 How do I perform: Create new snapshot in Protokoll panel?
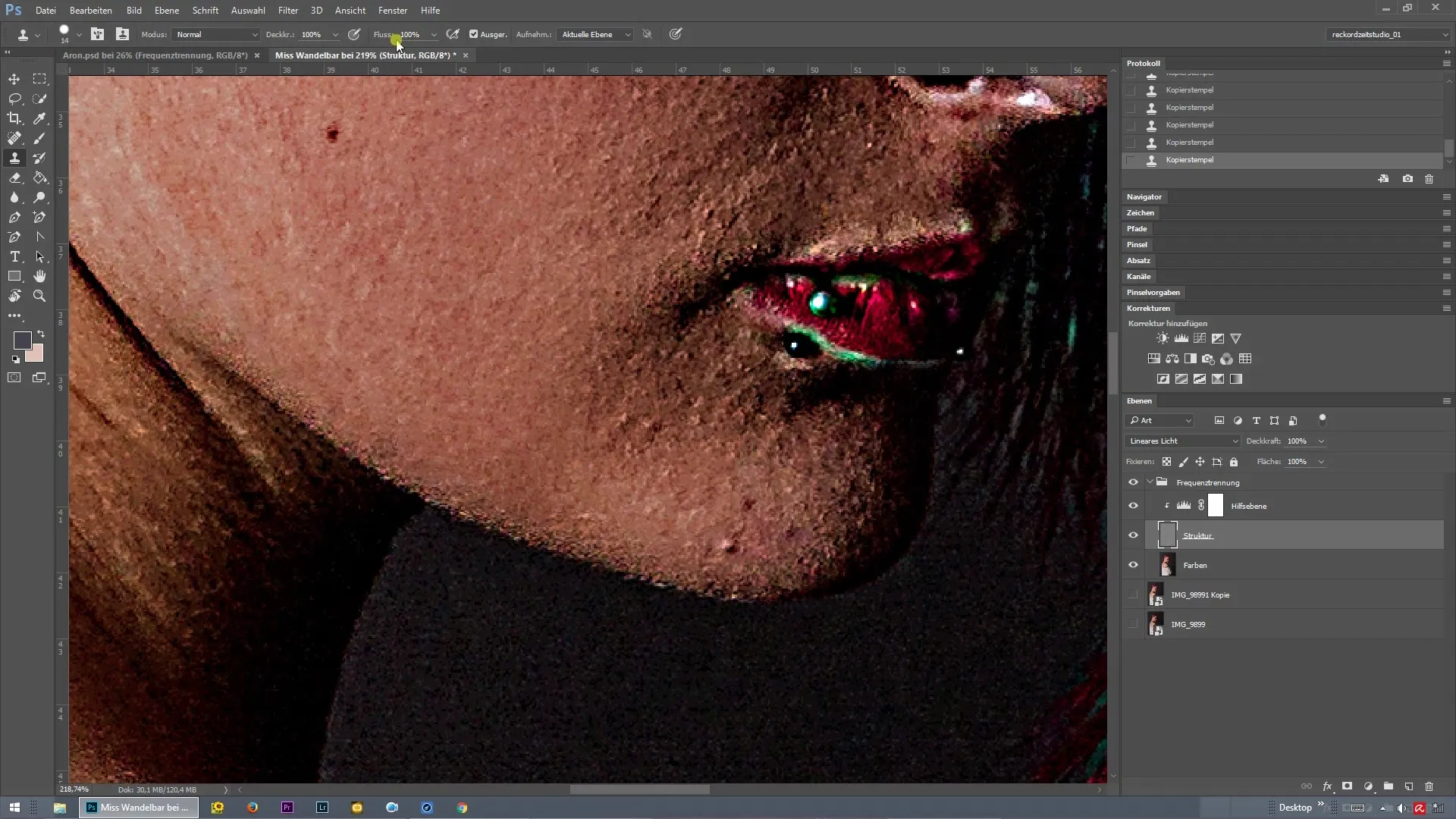pos(1407,179)
